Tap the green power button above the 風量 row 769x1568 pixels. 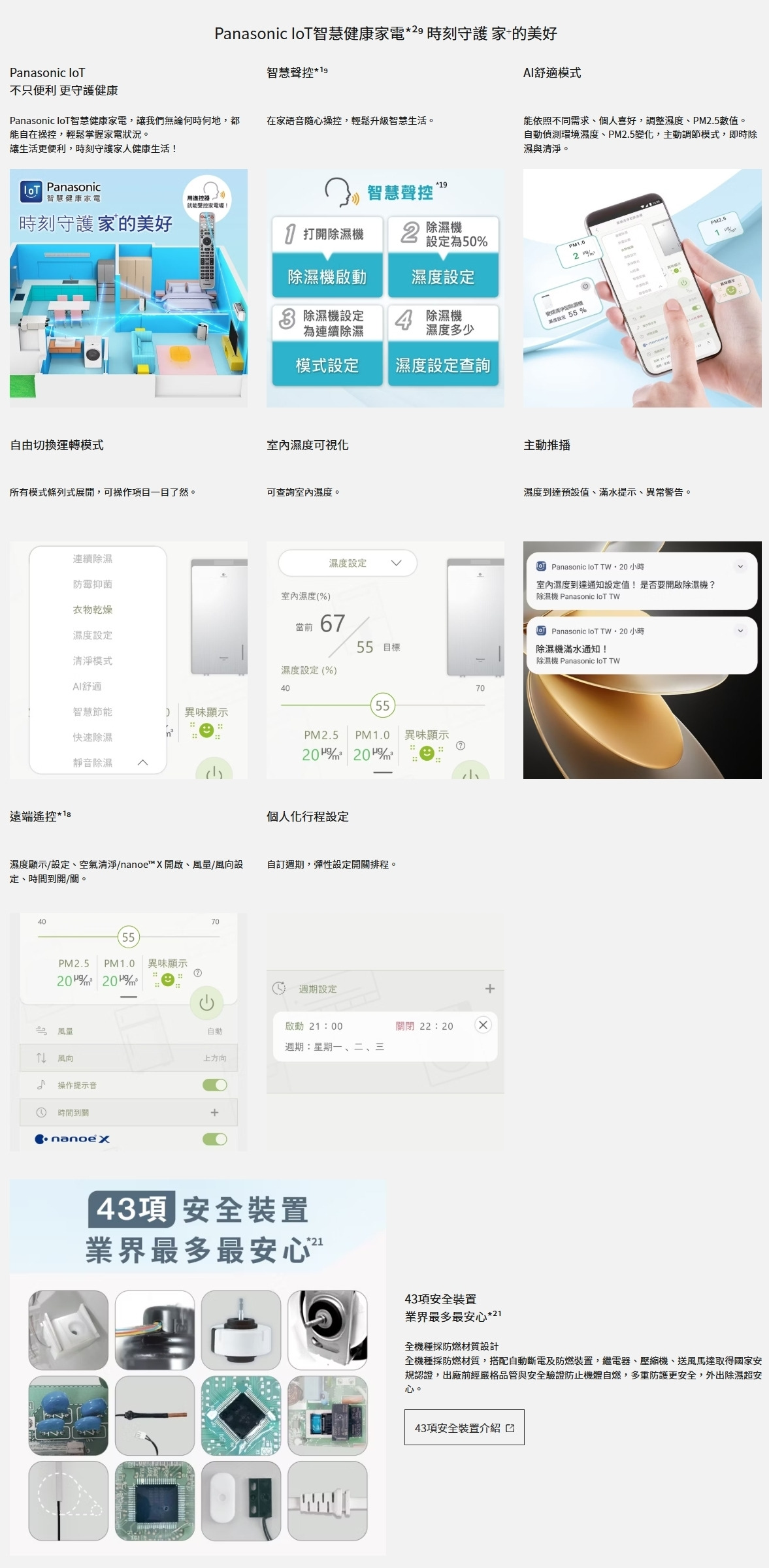point(206,1002)
